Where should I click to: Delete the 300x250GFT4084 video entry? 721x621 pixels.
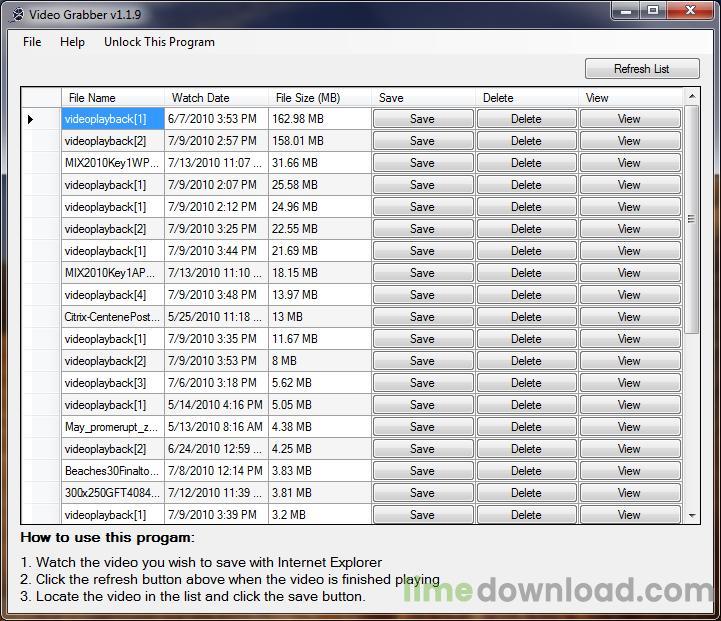pyautogui.click(x=526, y=493)
